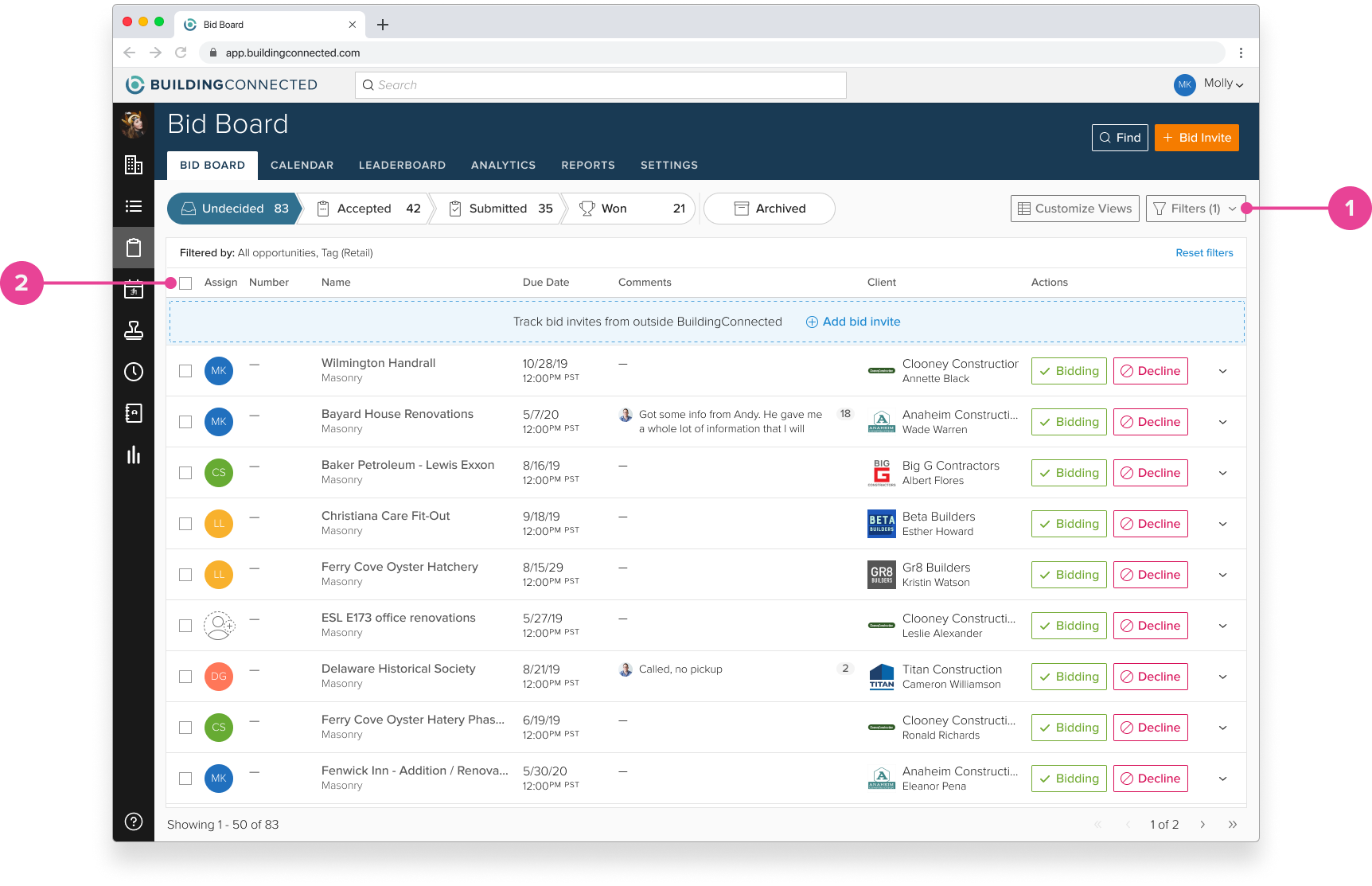Check the Christiana Care Fit-Out checkbox
This screenshot has height=886, width=1372.
pos(185,524)
